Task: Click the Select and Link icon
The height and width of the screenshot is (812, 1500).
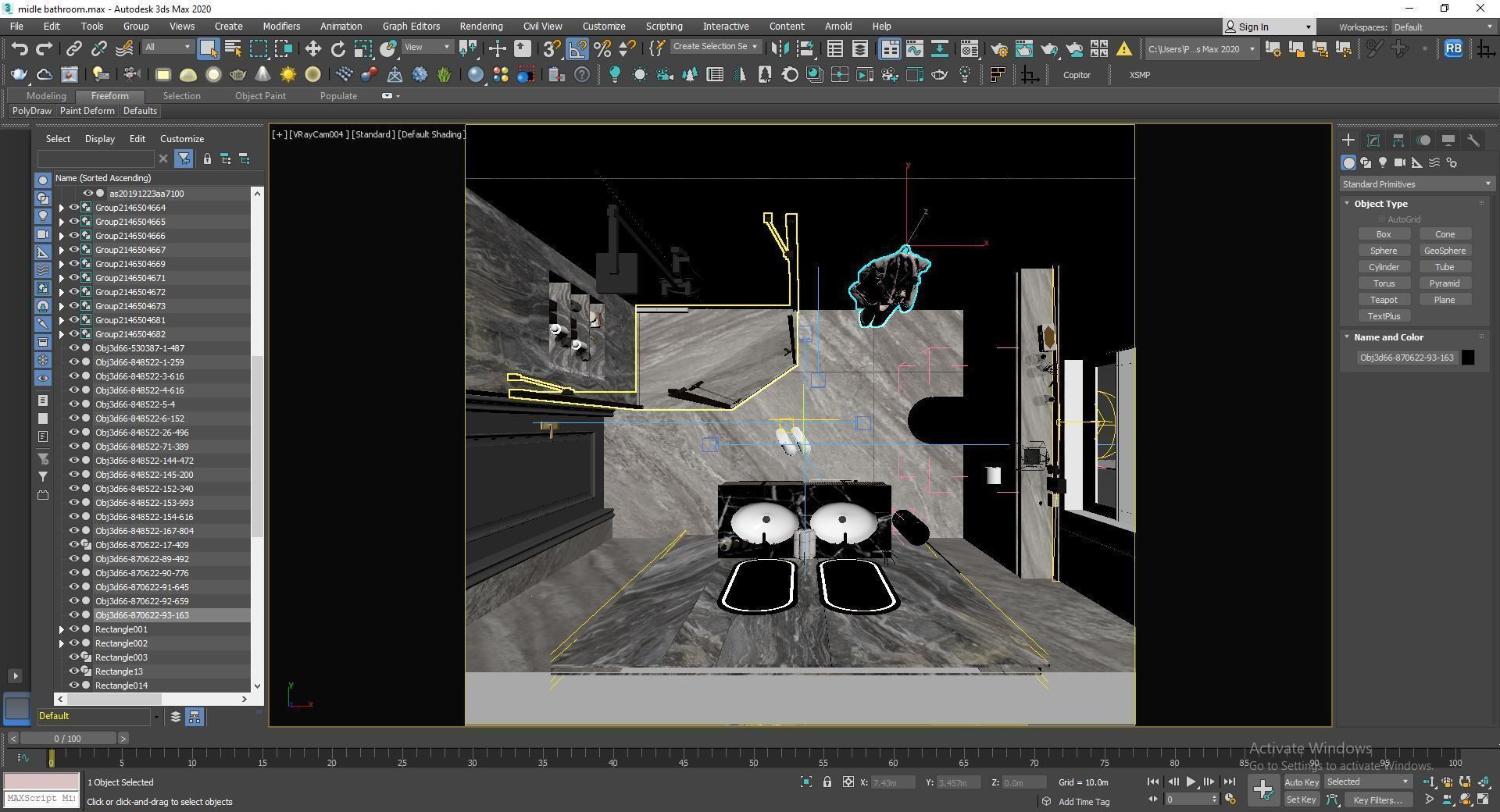Action: click(x=73, y=48)
